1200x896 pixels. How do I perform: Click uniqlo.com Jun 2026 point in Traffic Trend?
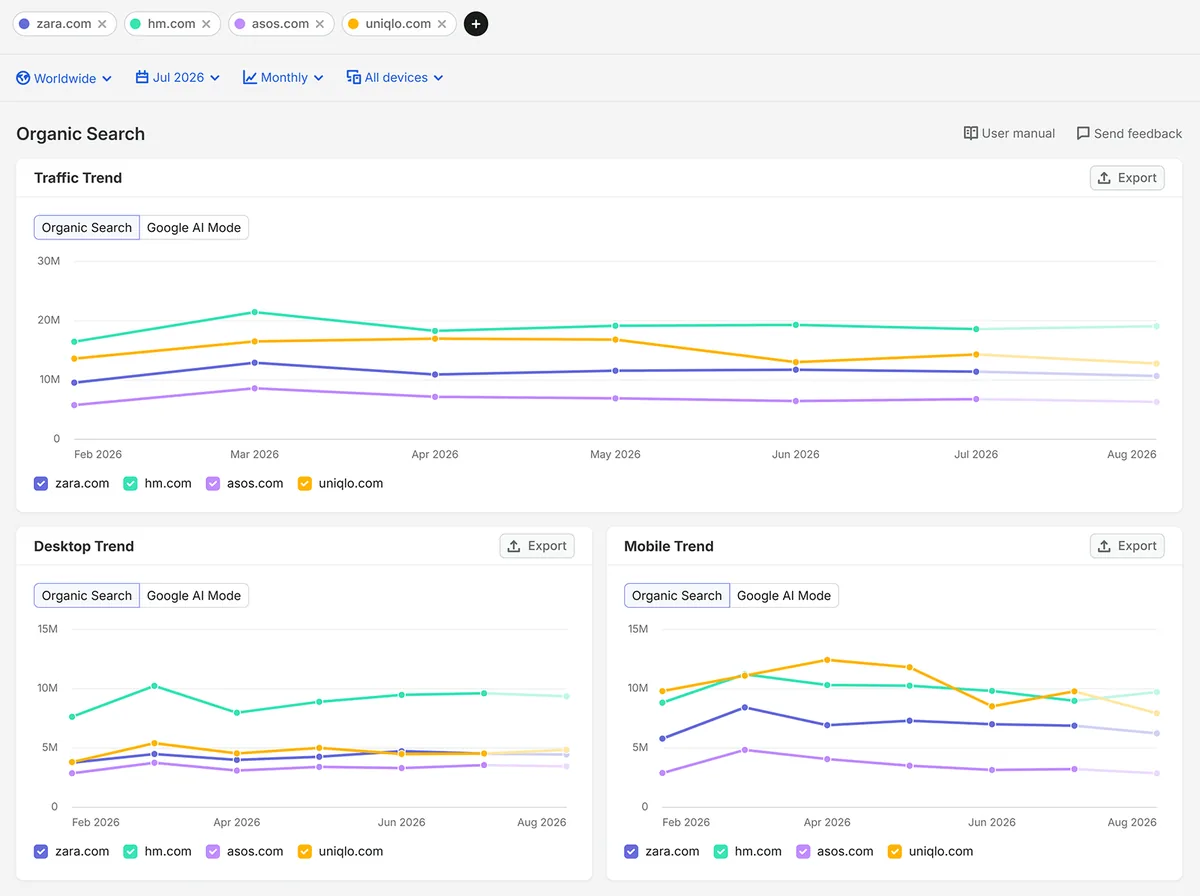click(796, 362)
